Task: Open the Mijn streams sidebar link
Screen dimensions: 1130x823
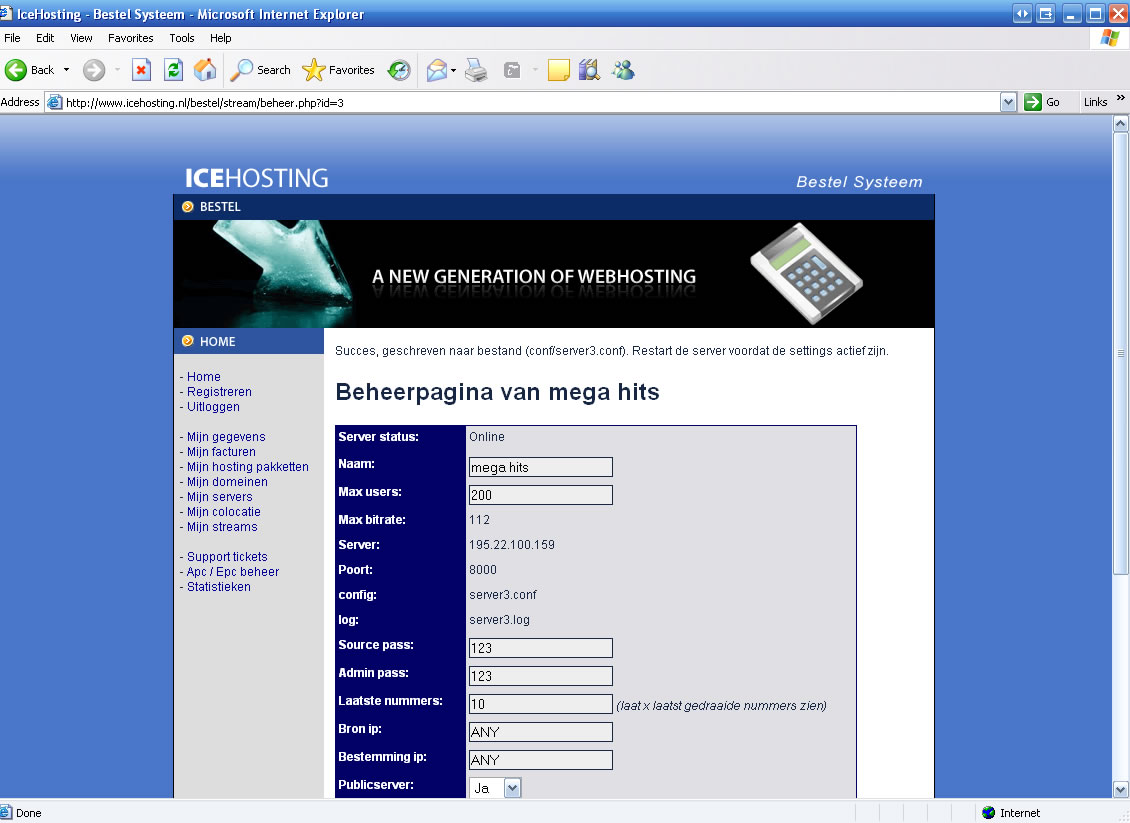Action: [x=222, y=527]
